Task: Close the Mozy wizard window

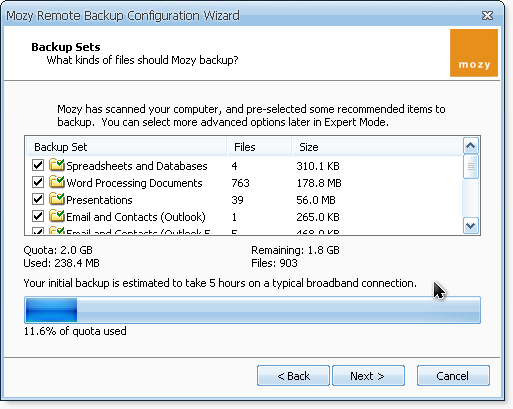Action: point(487,15)
